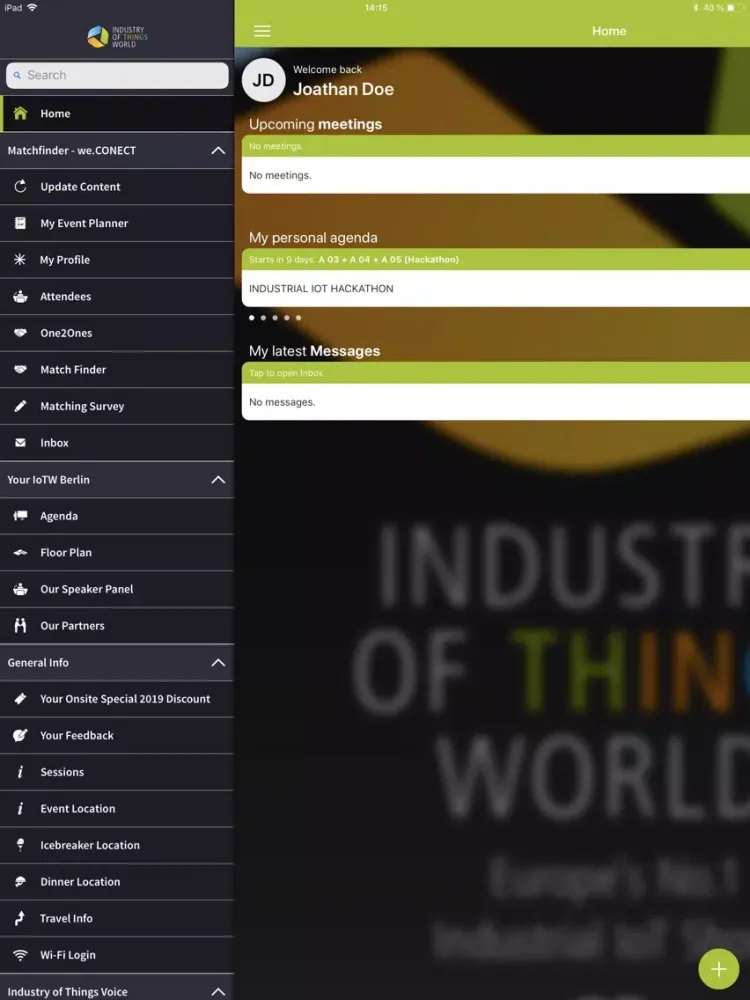The width and height of the screenshot is (750, 1000).
Task: Select Attendees in the sidebar
Action: pyautogui.click(x=117, y=297)
